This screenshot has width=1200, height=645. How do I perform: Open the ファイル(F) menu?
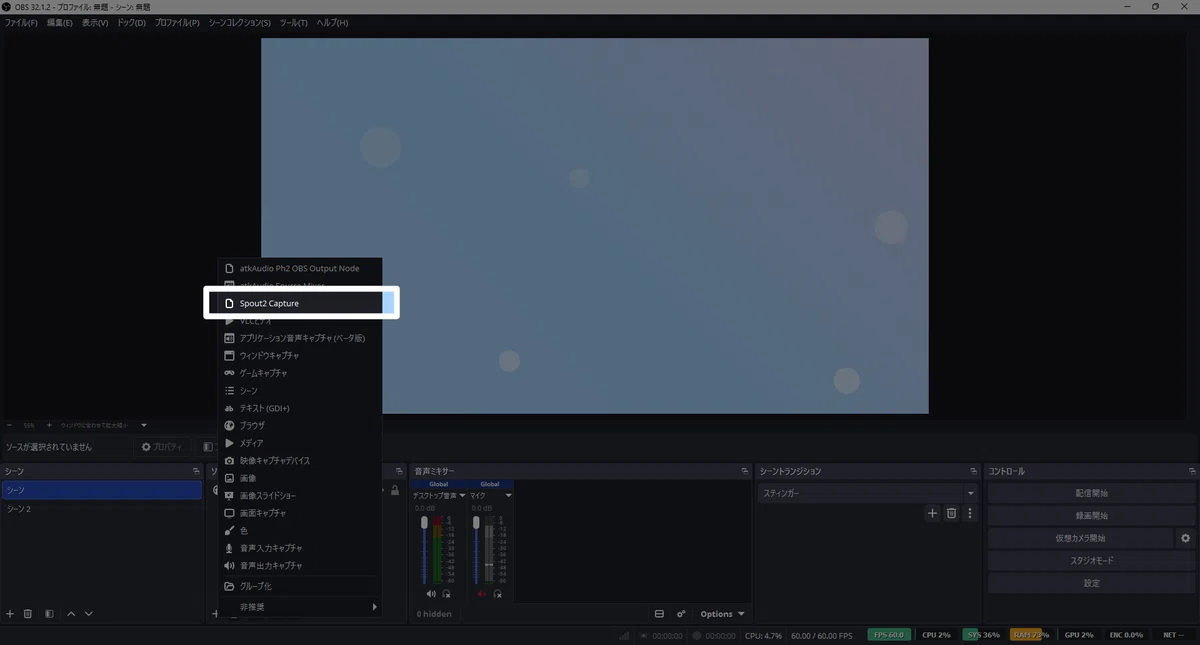coord(21,22)
